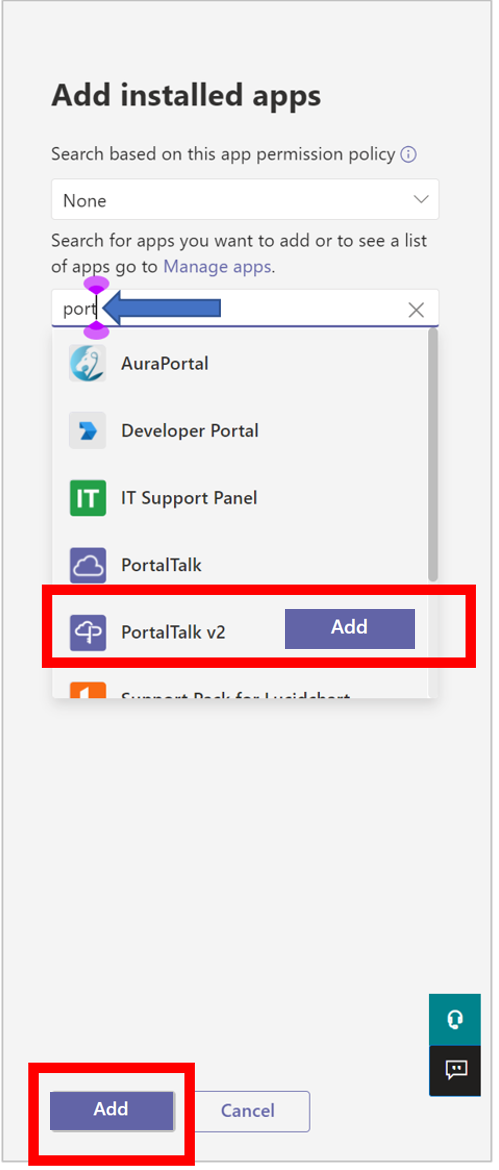Add the PortalTalk v2 app
The width and height of the screenshot is (499, 1170).
click(350, 628)
